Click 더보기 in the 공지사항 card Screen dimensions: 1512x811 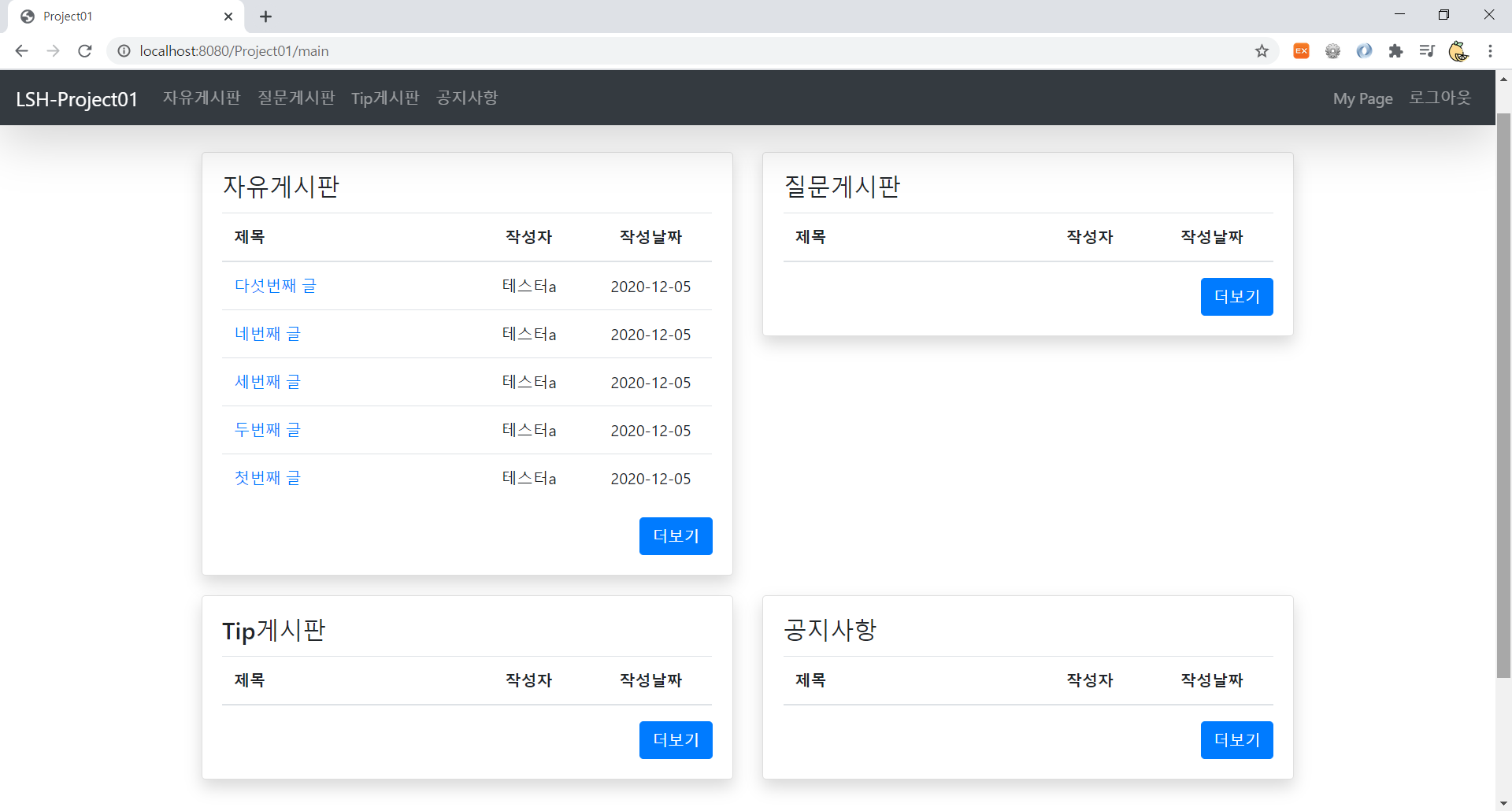1236,740
